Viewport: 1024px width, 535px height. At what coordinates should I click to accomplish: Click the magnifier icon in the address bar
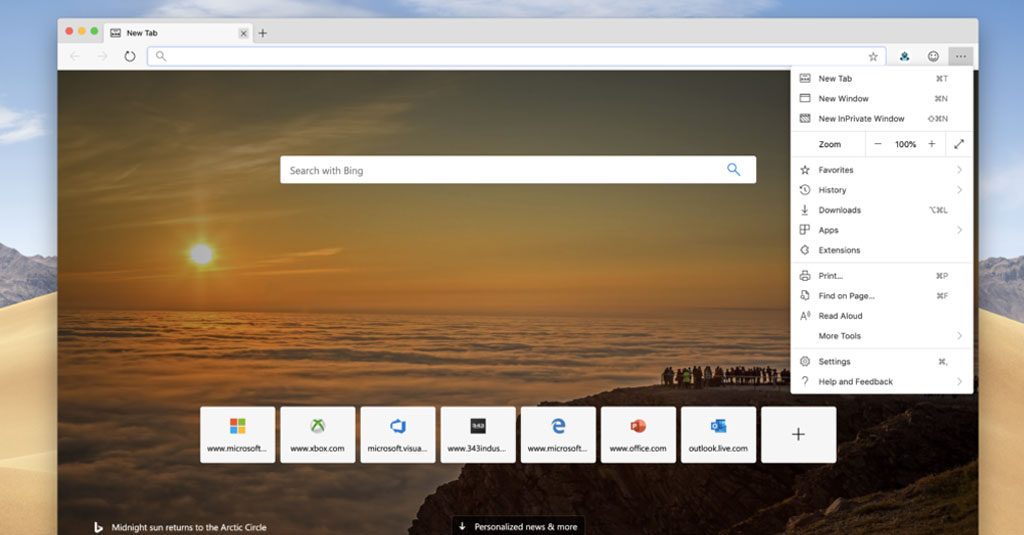click(x=161, y=56)
